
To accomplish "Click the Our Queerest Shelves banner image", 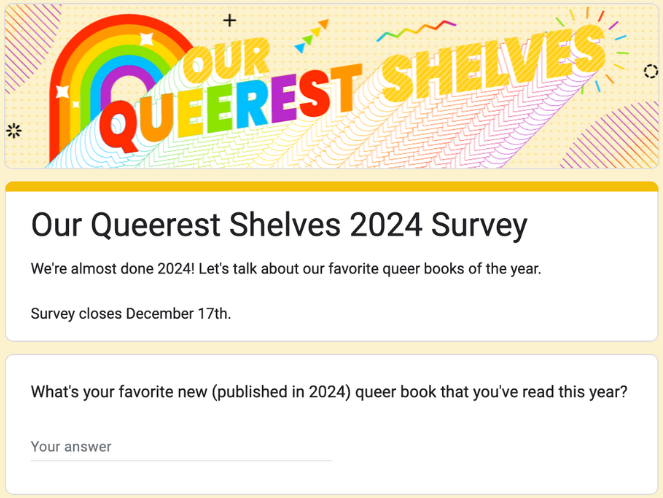I will point(332,86).
